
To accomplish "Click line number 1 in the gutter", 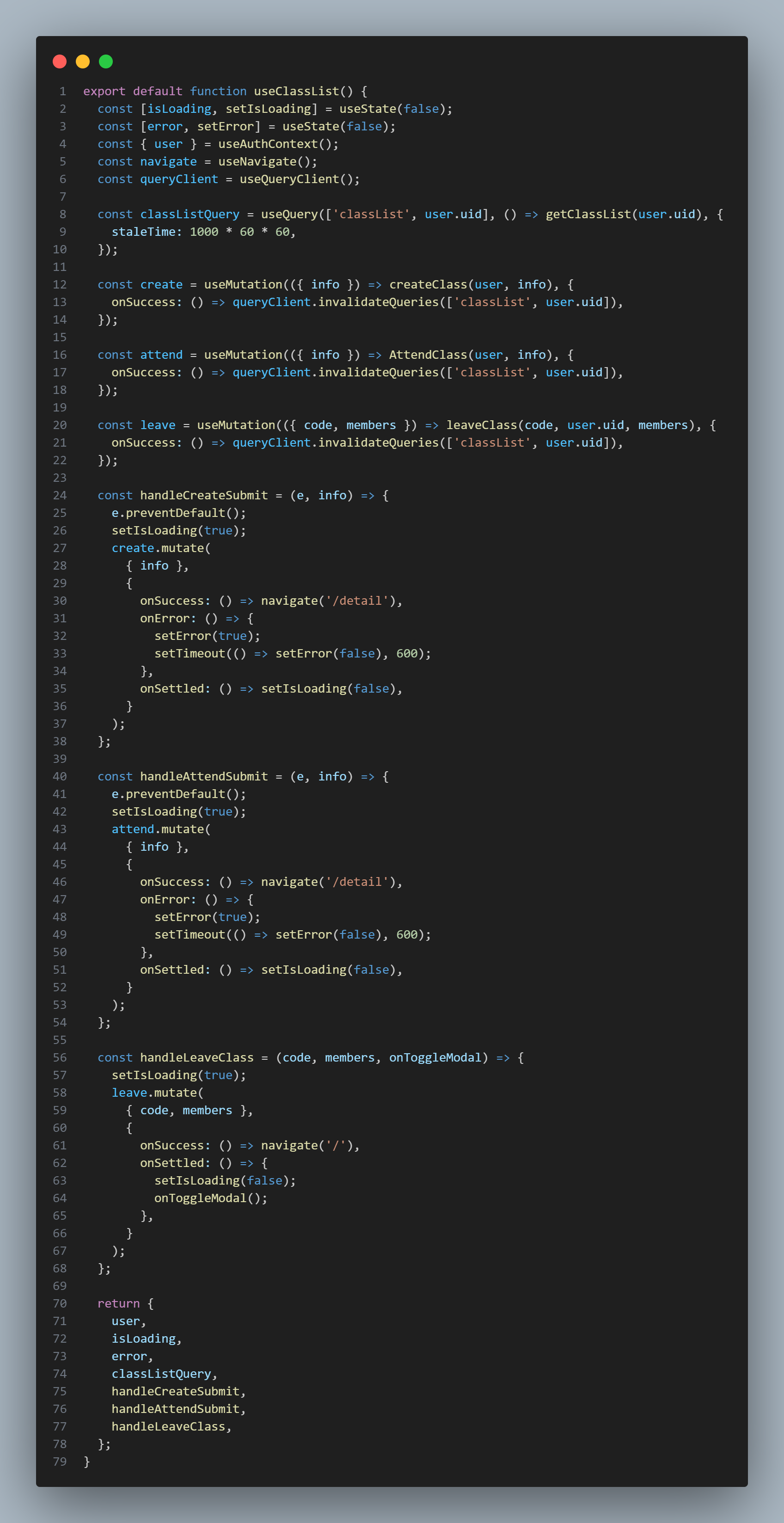I will coord(63,91).
